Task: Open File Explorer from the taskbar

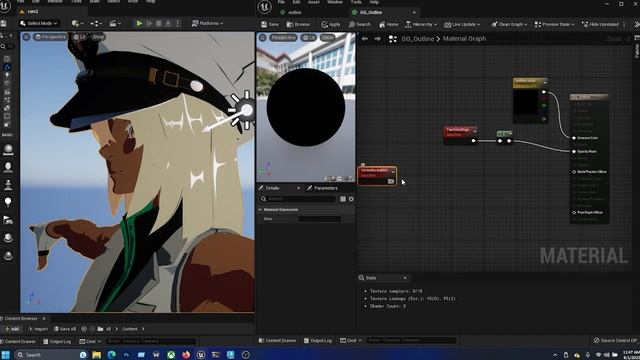Action: coord(96,355)
